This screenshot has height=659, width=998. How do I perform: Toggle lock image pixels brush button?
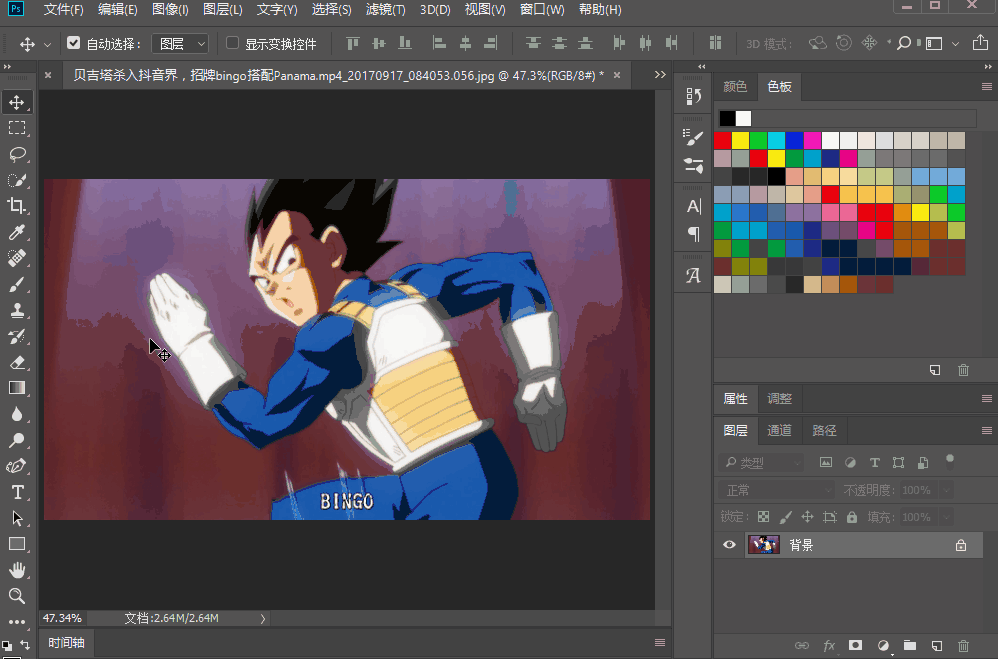tap(785, 517)
